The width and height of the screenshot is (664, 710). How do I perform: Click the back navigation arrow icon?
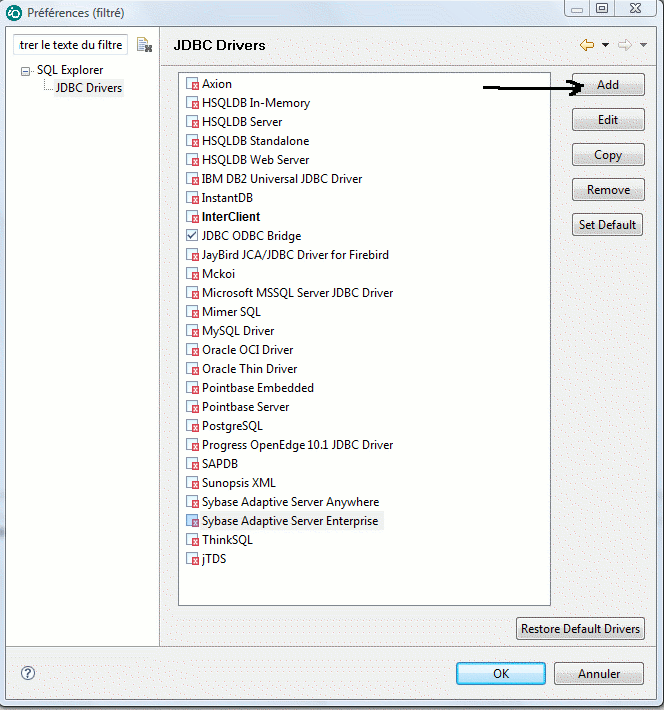(x=587, y=45)
